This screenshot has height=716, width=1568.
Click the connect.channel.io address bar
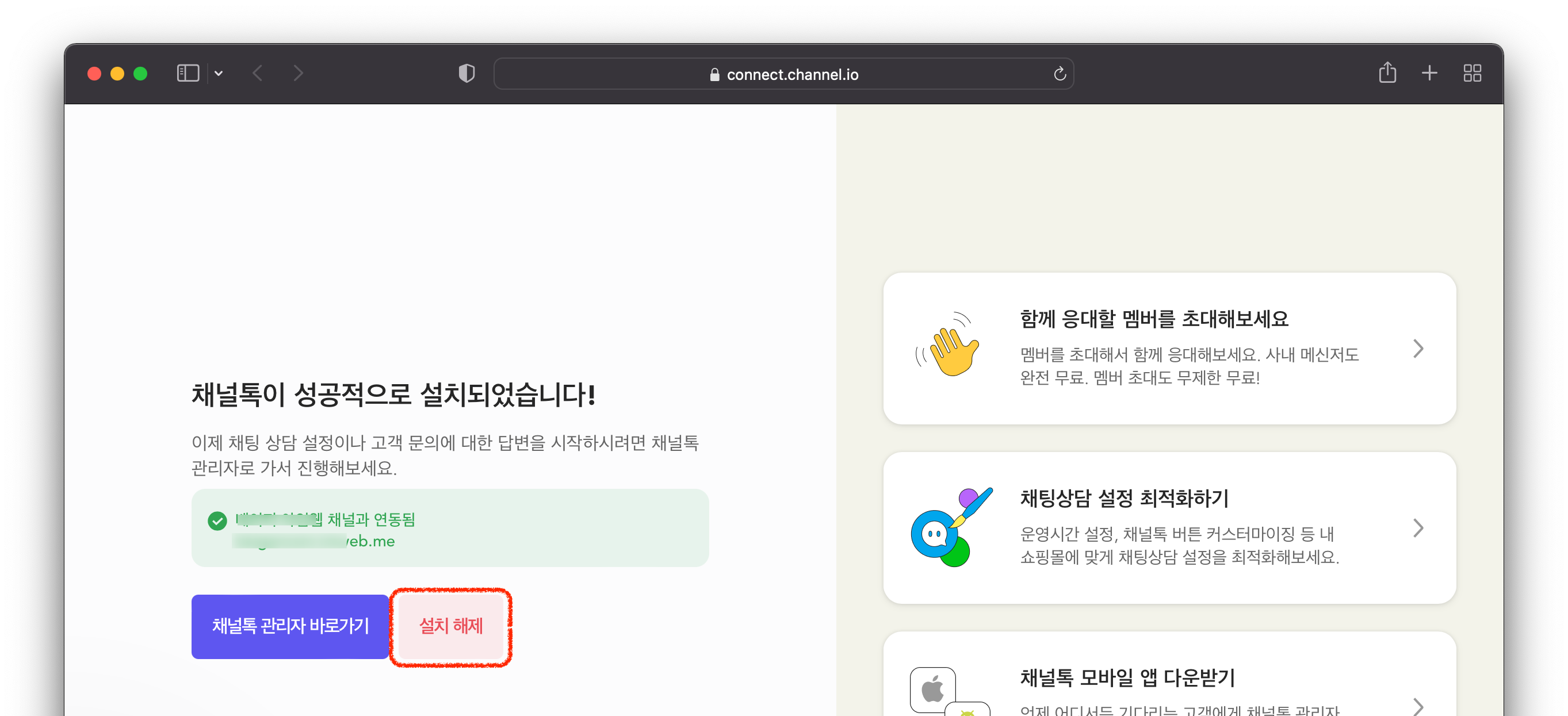pos(783,74)
